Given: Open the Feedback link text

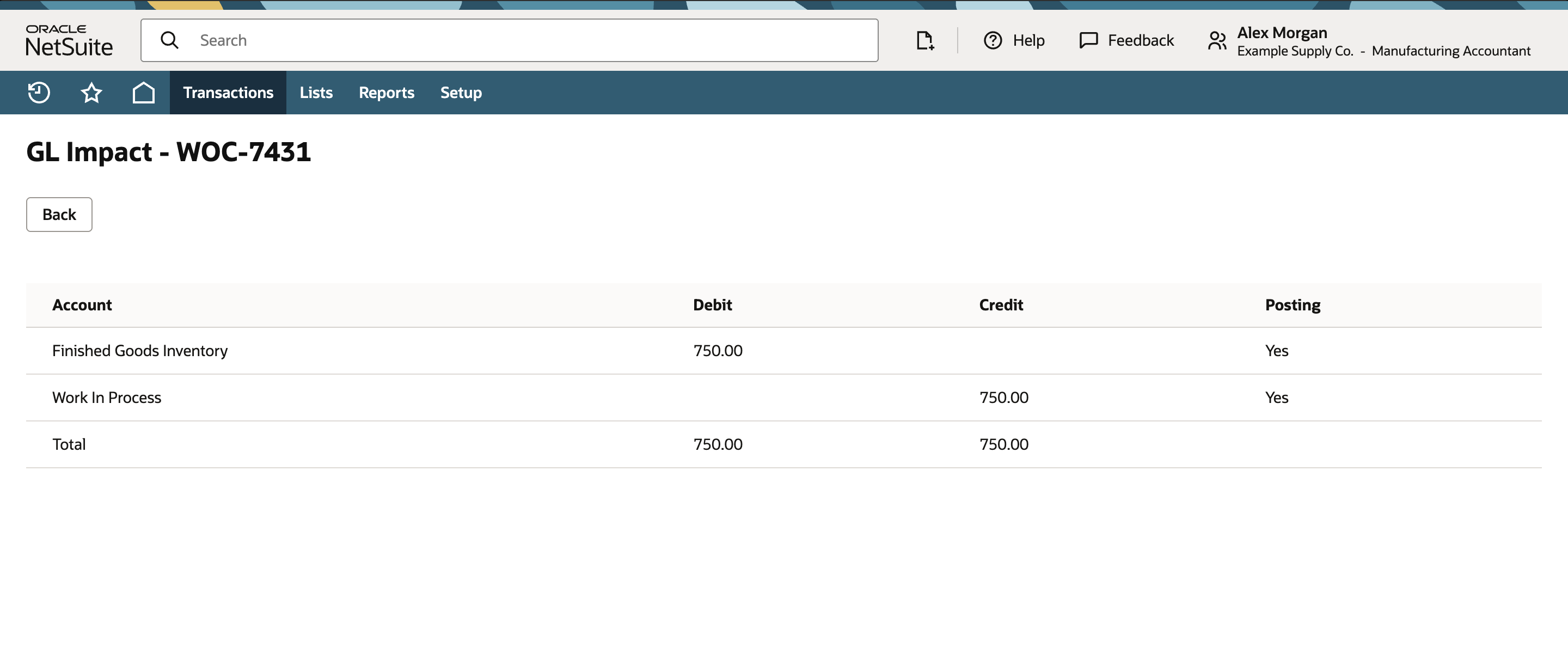Looking at the screenshot, I should coord(1141,40).
